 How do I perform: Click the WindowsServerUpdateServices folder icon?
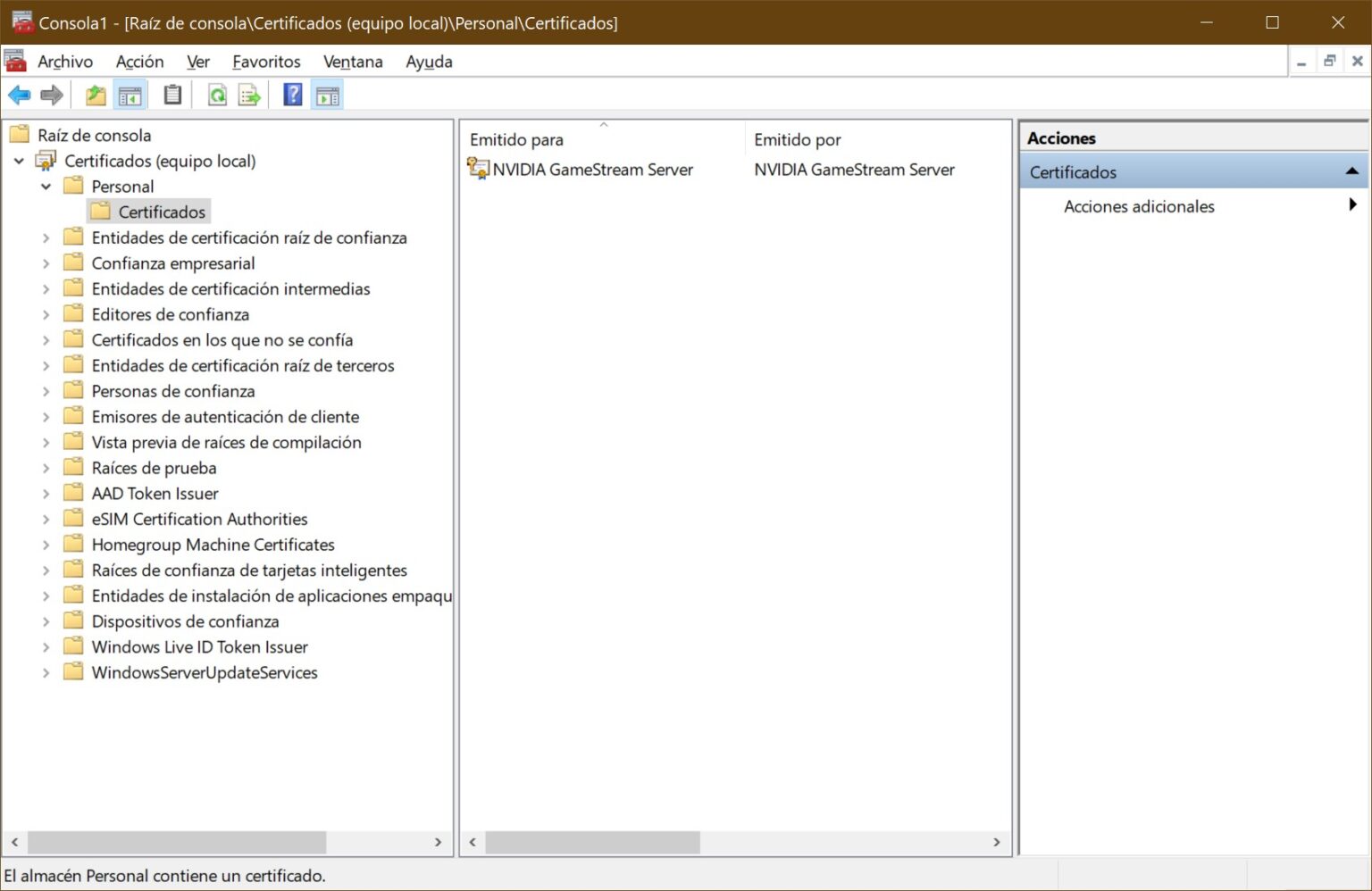click(73, 672)
